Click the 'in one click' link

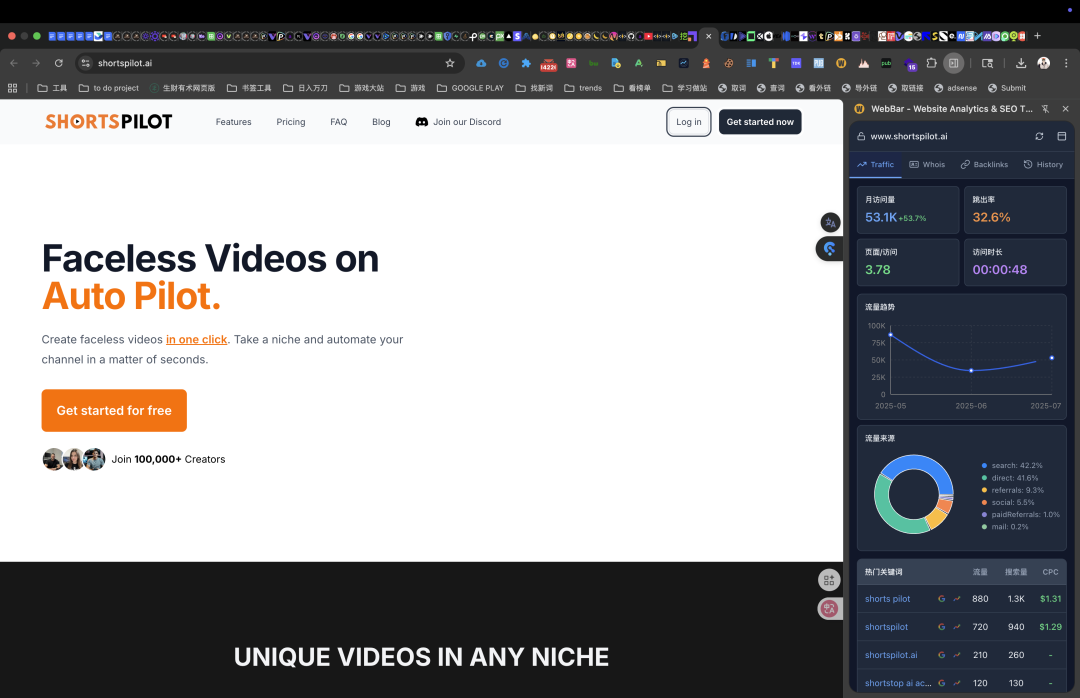[x=196, y=340]
